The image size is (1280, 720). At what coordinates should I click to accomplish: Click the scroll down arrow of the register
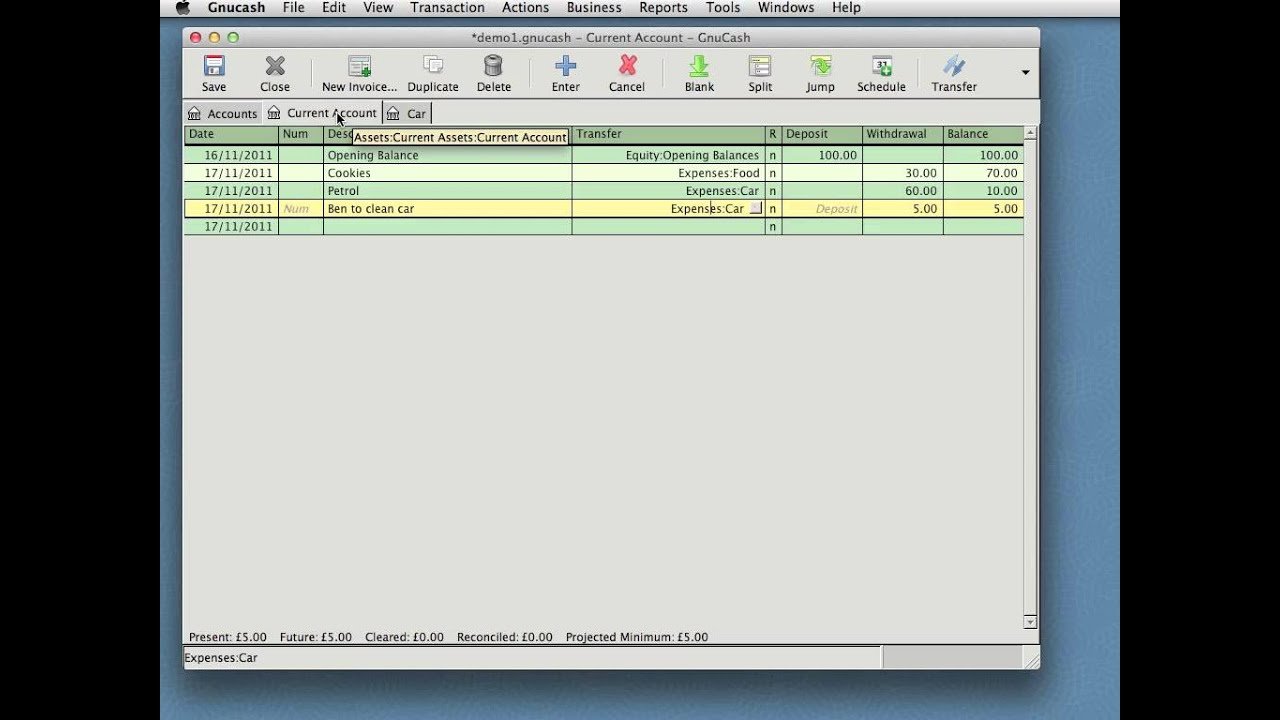pos(1030,622)
